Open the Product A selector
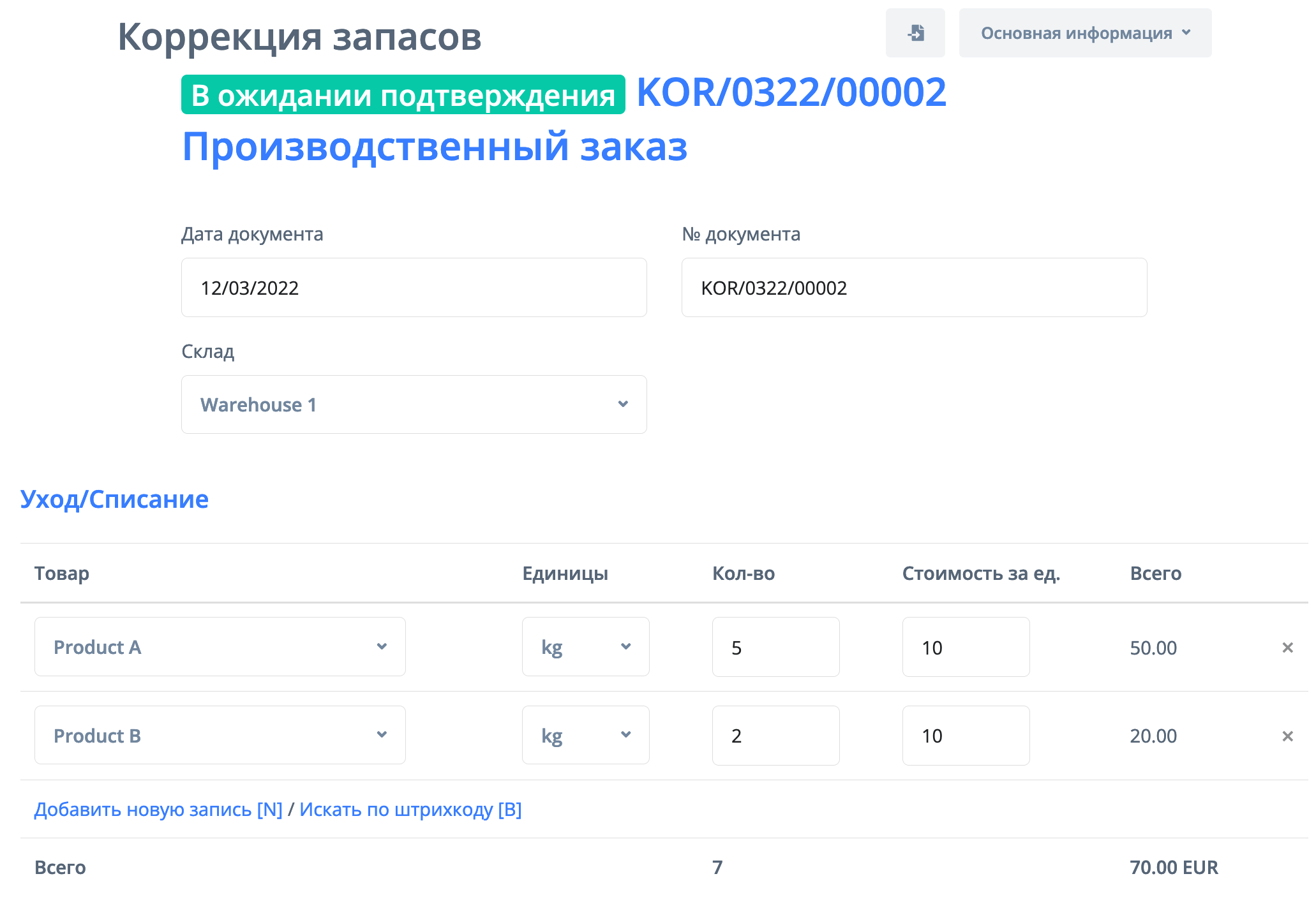 220,647
